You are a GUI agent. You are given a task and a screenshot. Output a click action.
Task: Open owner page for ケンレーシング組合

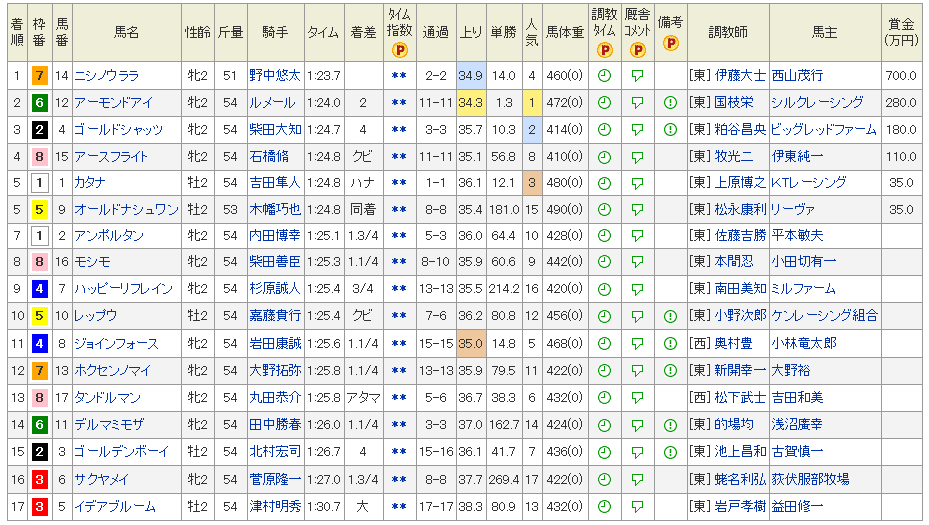point(824,316)
